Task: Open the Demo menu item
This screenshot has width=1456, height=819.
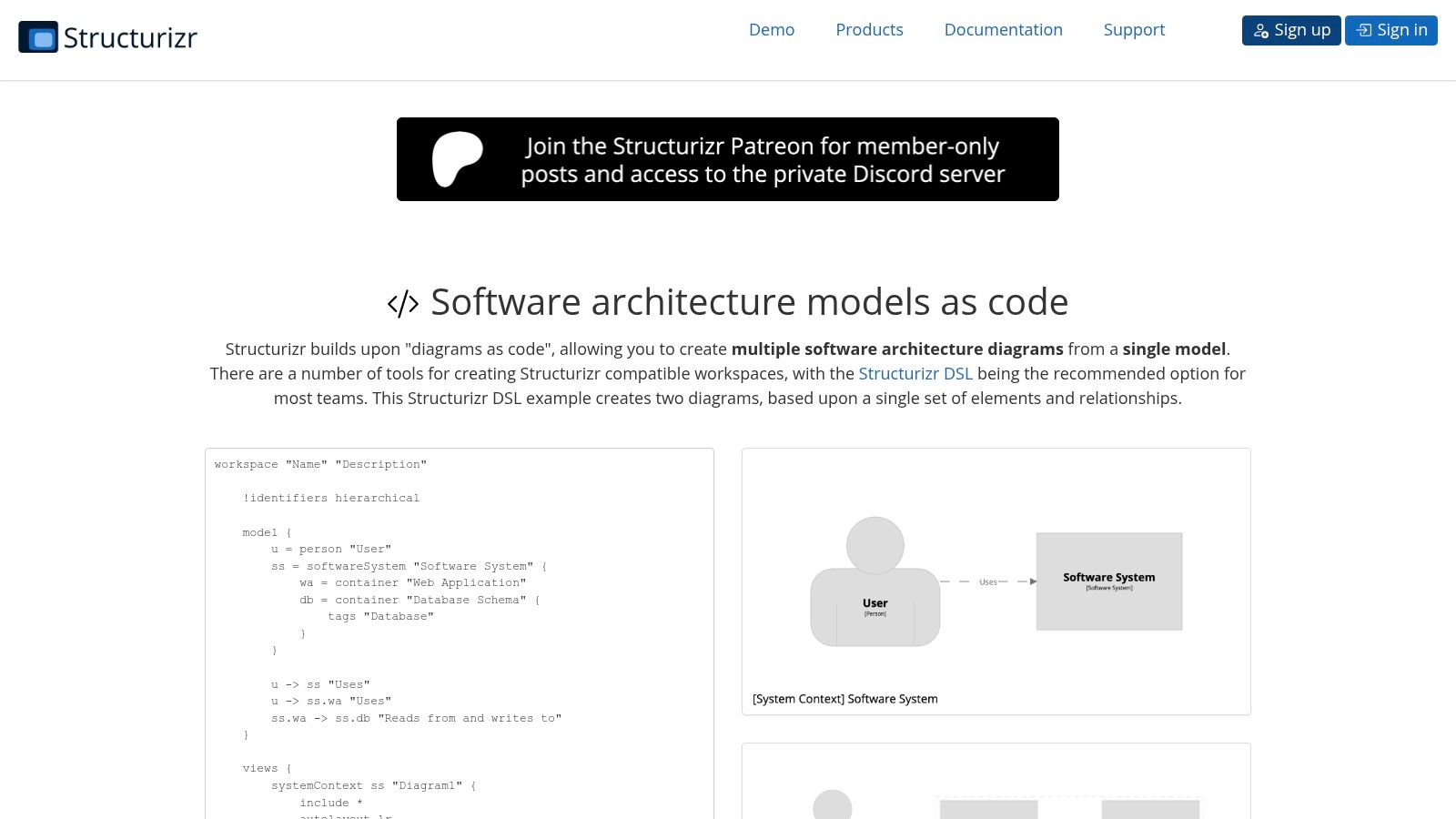Action: click(x=772, y=30)
